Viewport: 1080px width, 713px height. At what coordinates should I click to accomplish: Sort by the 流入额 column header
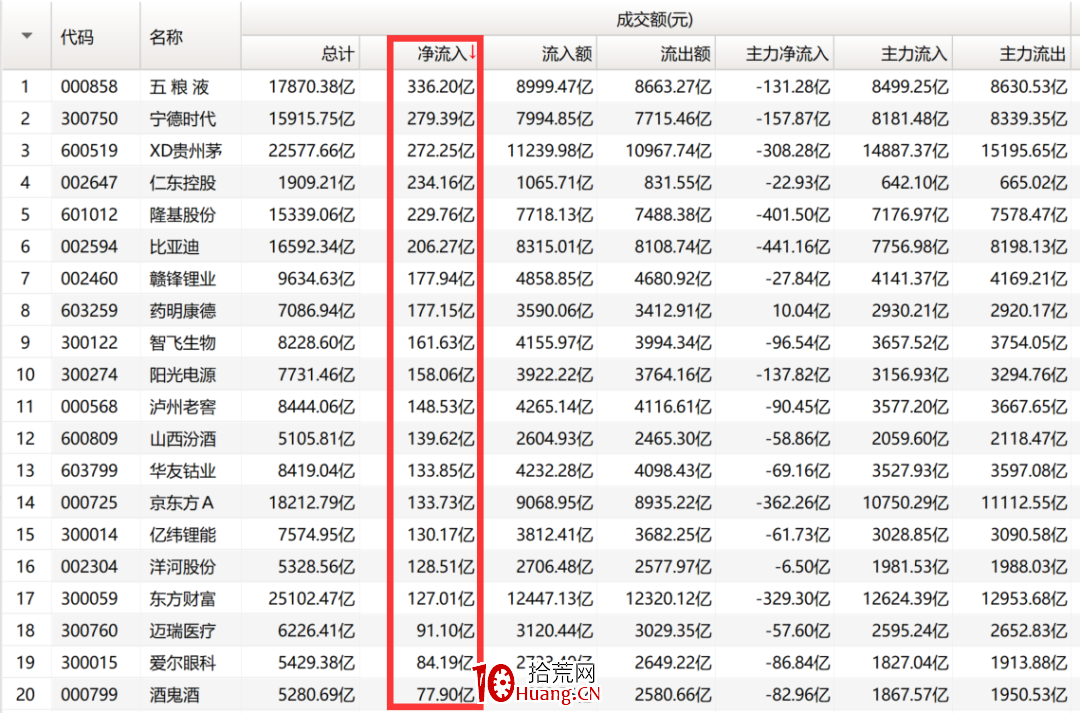(567, 54)
